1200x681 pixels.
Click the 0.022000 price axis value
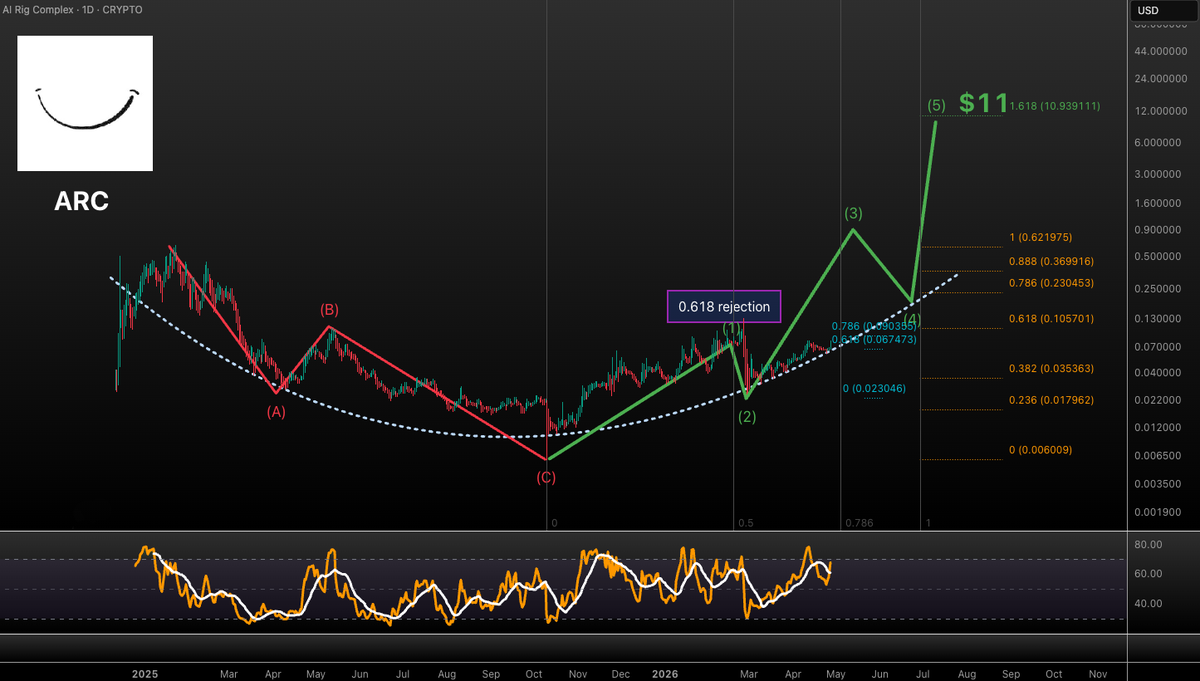click(x=1159, y=399)
